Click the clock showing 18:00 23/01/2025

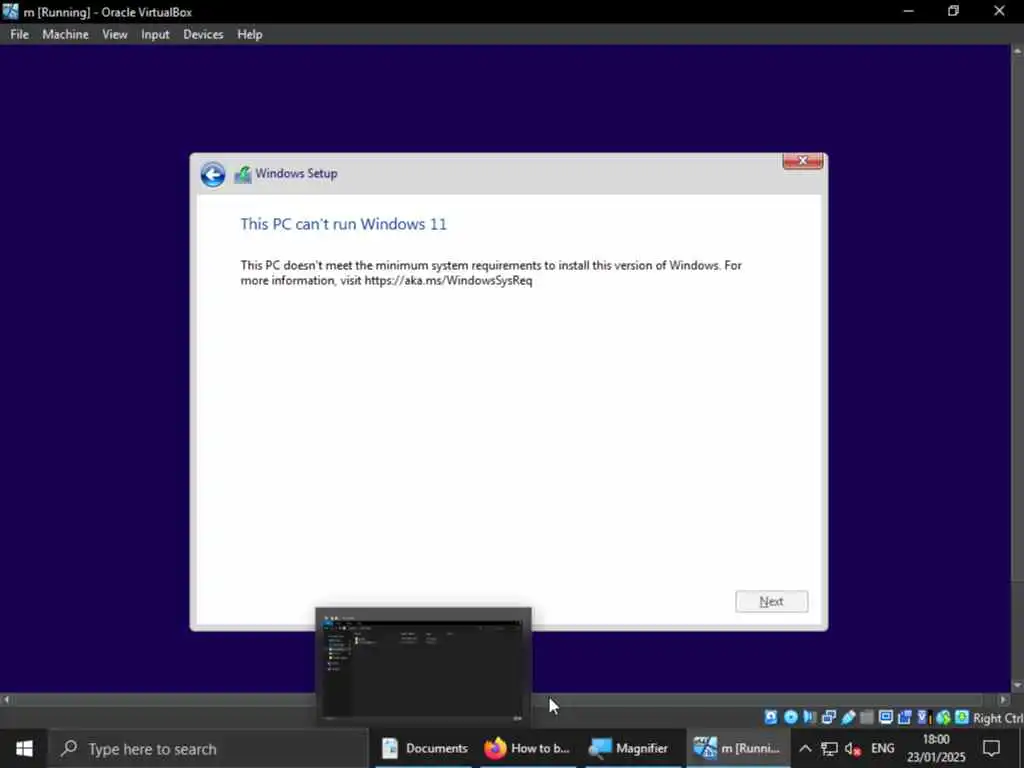pos(936,748)
